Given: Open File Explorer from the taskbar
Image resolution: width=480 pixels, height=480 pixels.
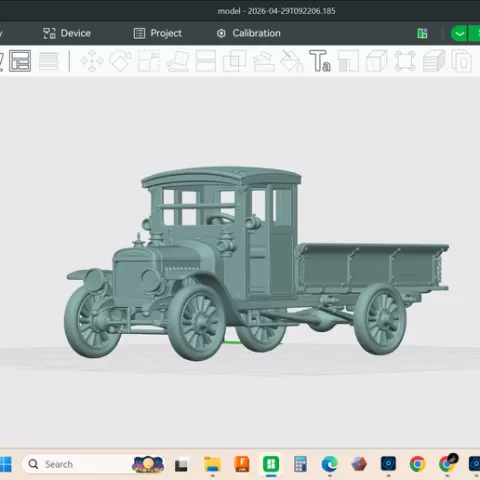Looking at the screenshot, I should click(212, 464).
